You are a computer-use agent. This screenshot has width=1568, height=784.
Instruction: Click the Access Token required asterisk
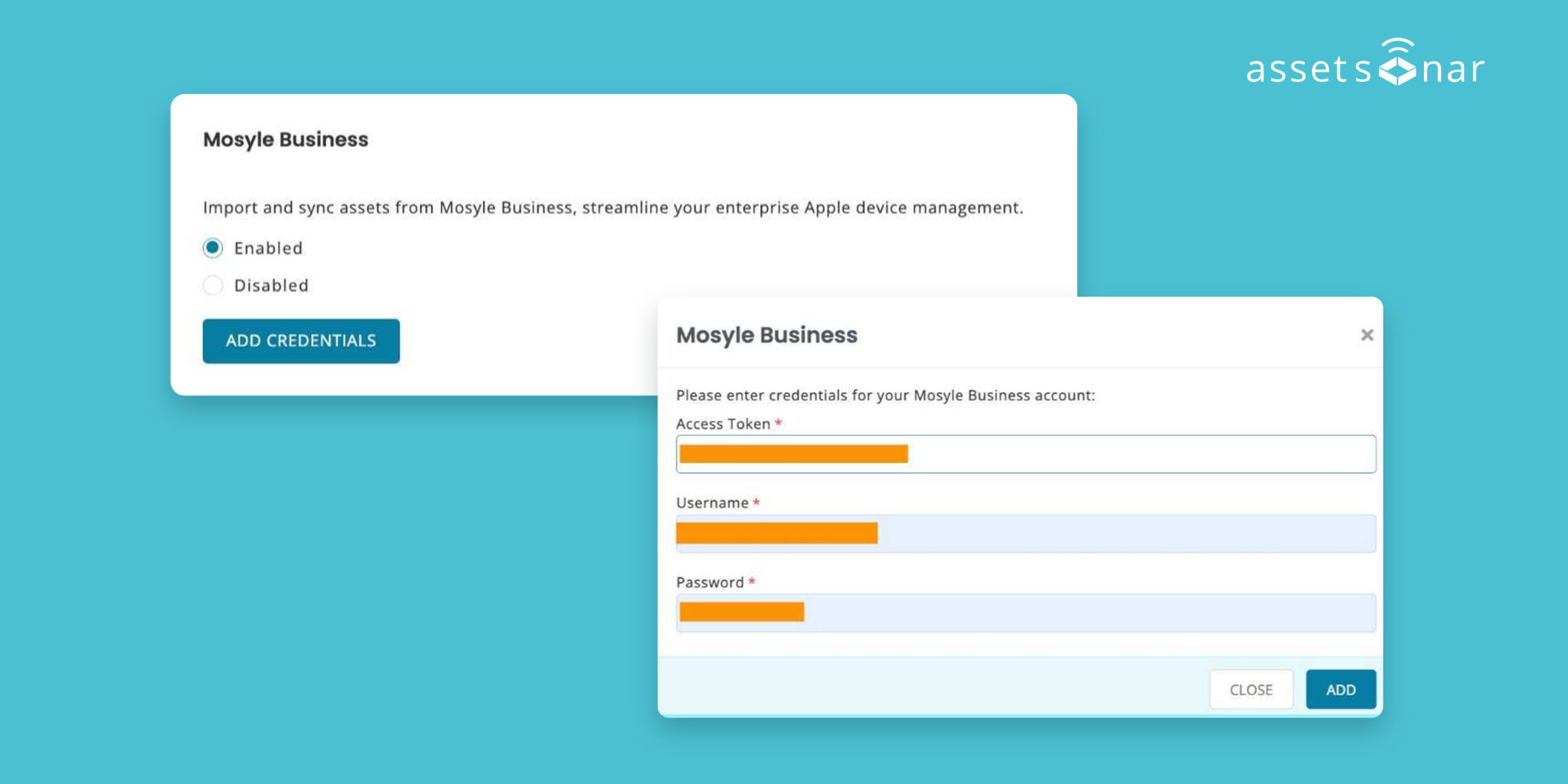778,423
